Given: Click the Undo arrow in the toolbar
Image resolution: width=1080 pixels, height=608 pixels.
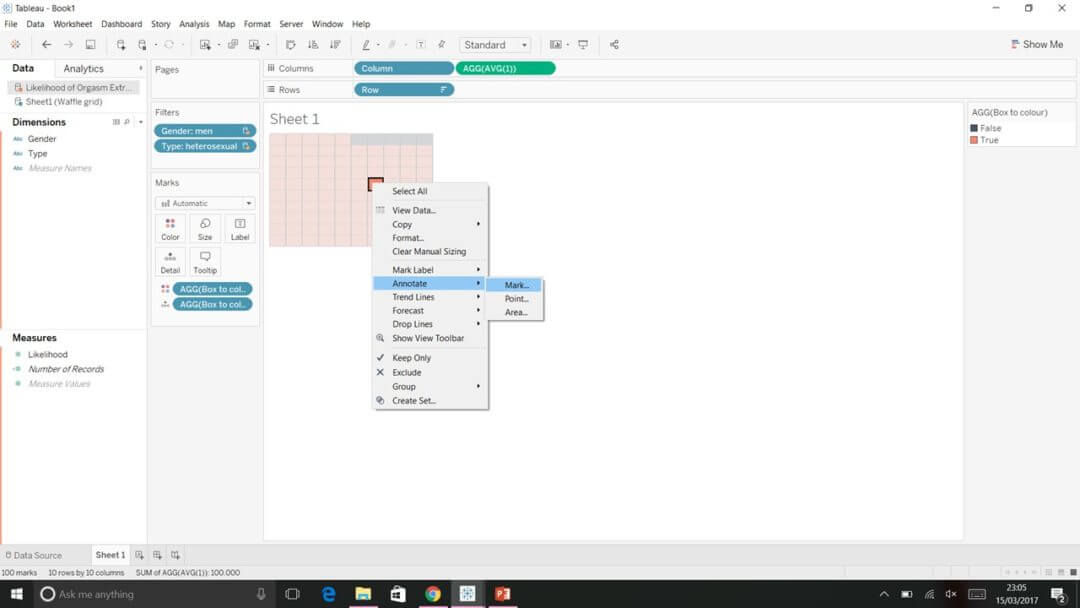Looking at the screenshot, I should pos(46,44).
